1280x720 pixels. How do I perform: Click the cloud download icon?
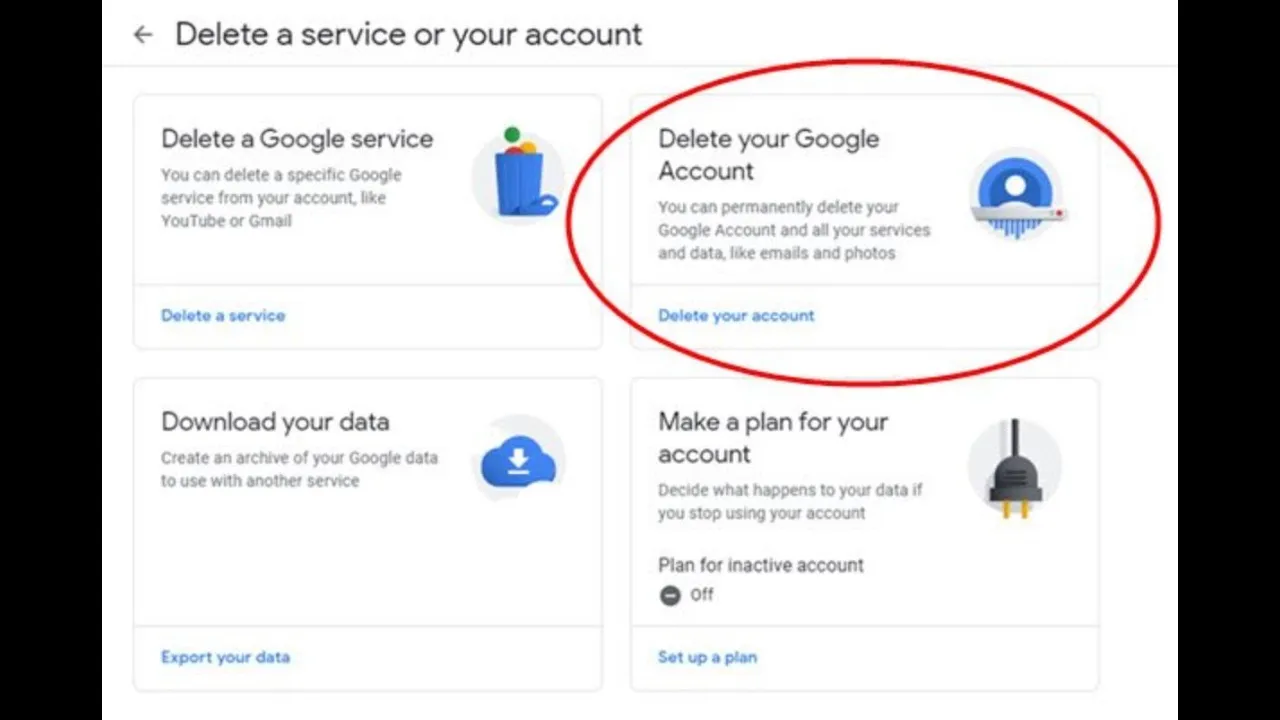[x=518, y=462]
